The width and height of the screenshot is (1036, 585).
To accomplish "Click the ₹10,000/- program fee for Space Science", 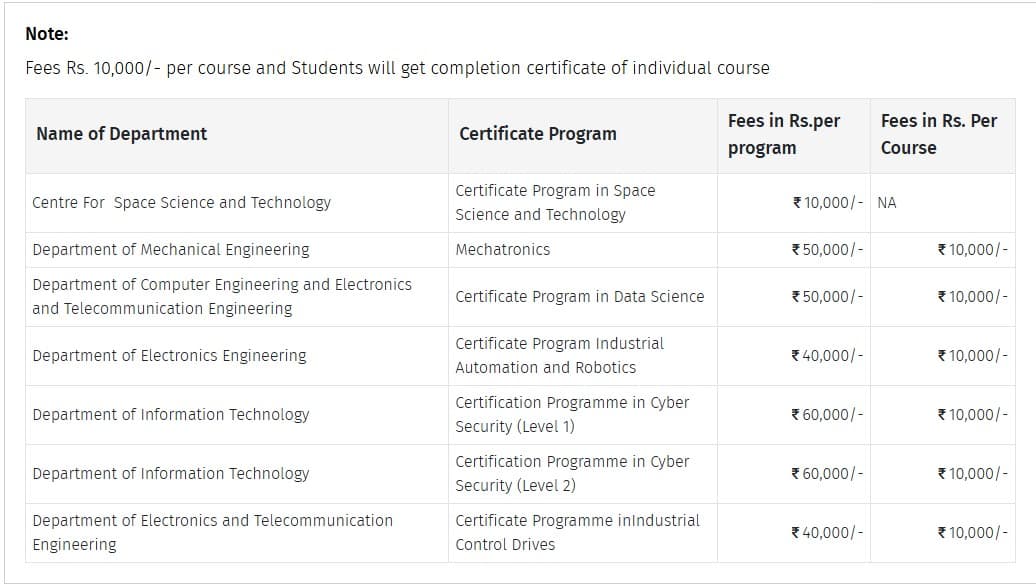I will pos(827,202).
